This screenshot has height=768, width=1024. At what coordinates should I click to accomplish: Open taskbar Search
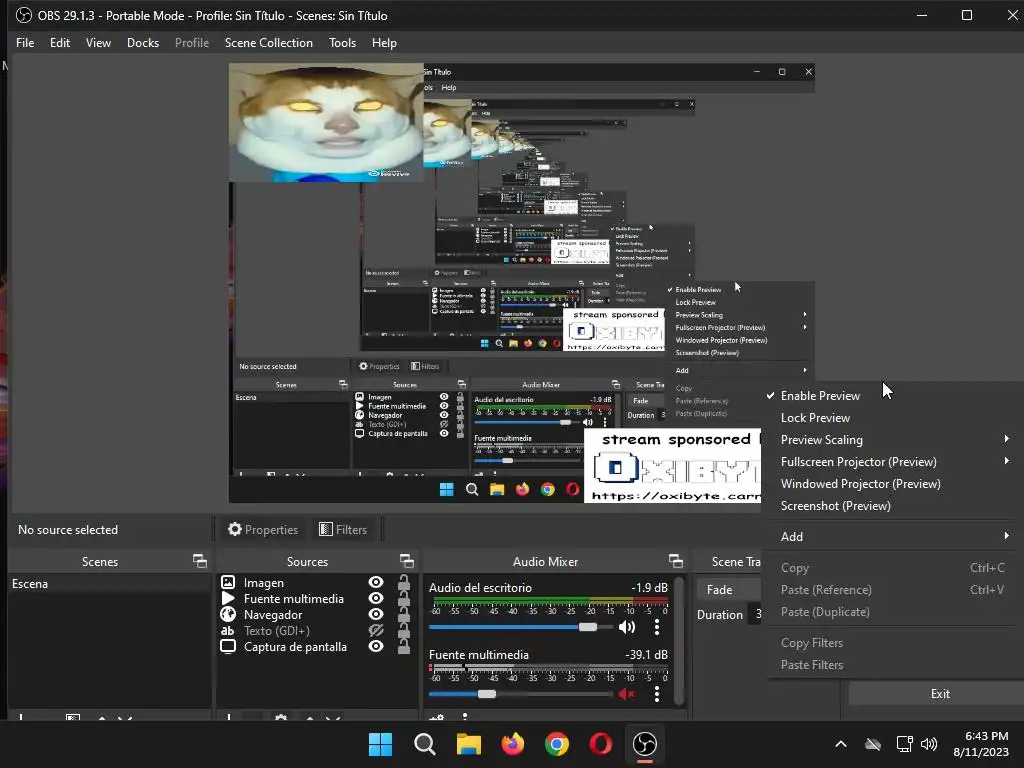tap(424, 744)
